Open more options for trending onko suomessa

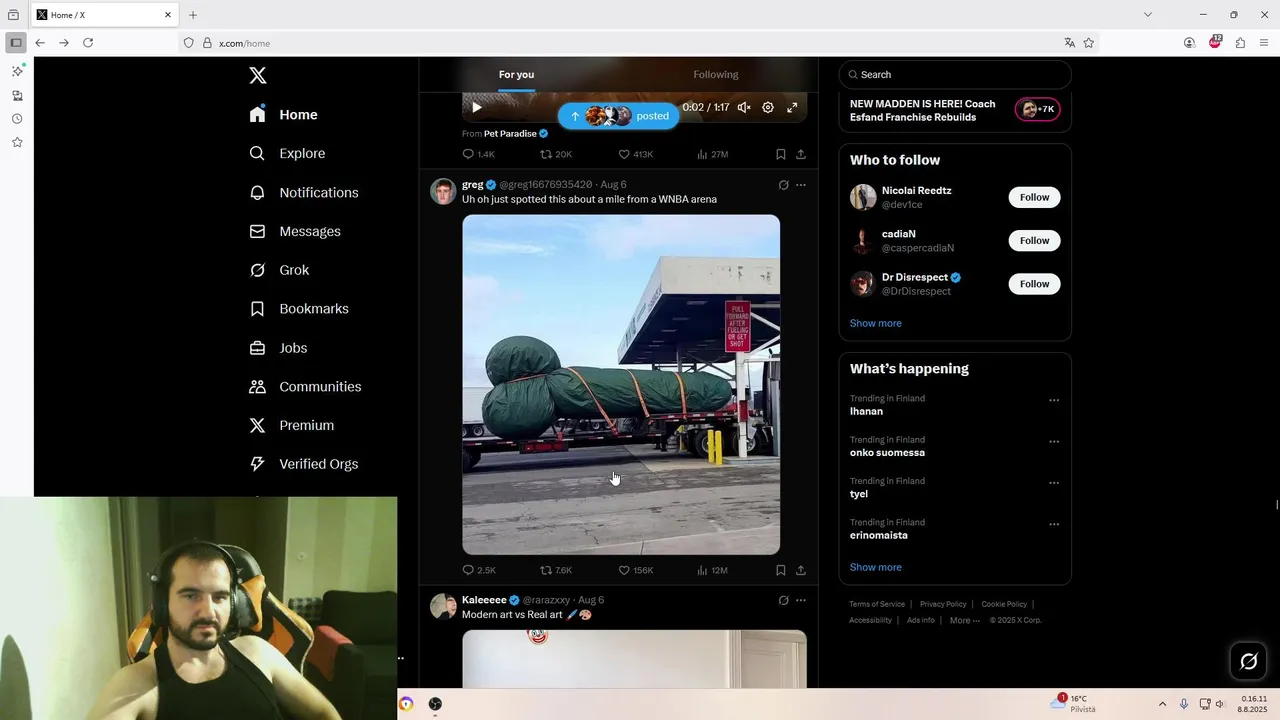[x=1054, y=441]
